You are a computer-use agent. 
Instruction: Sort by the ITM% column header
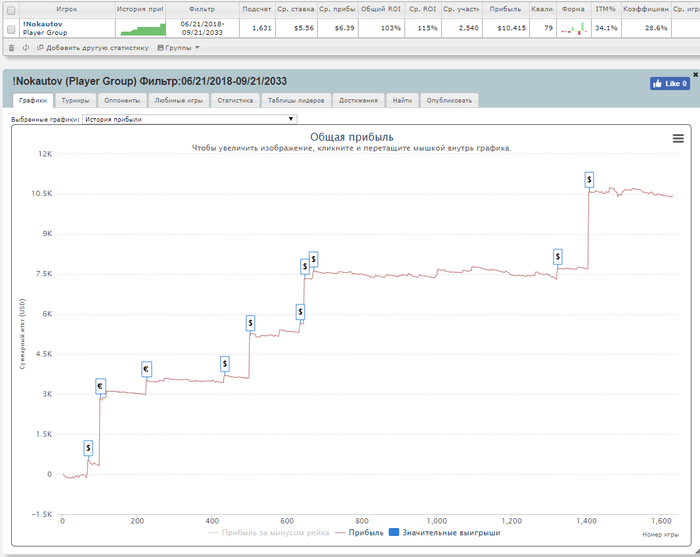point(606,9)
